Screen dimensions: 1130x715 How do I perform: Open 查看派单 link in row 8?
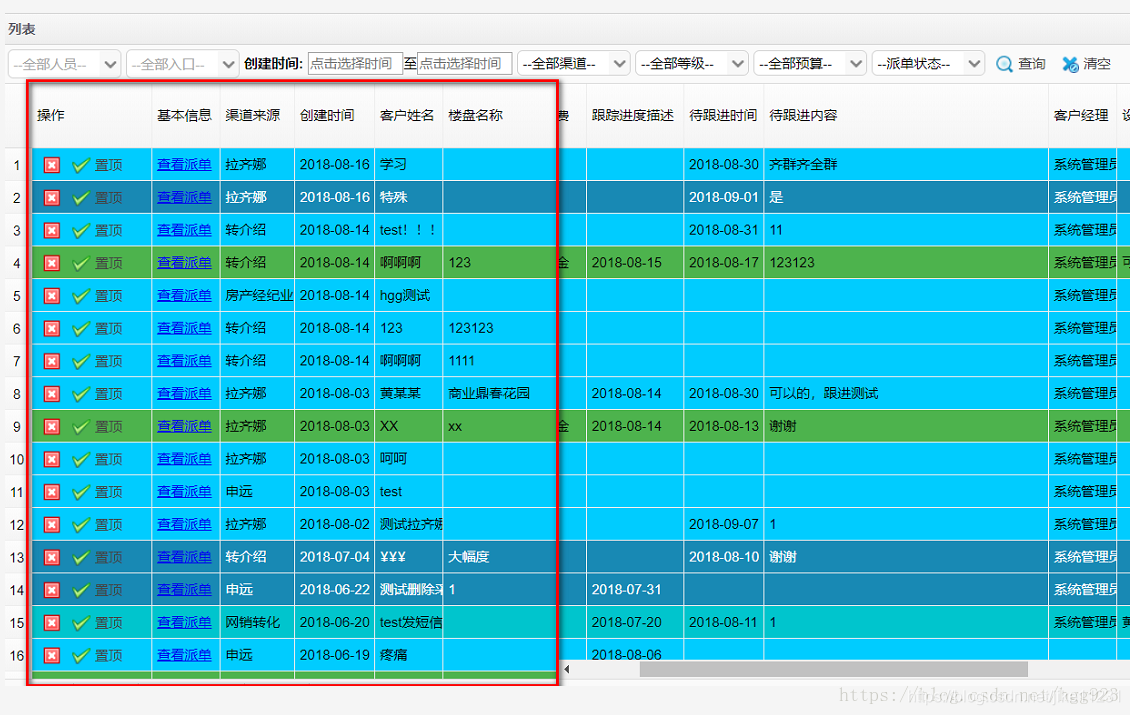pos(184,394)
